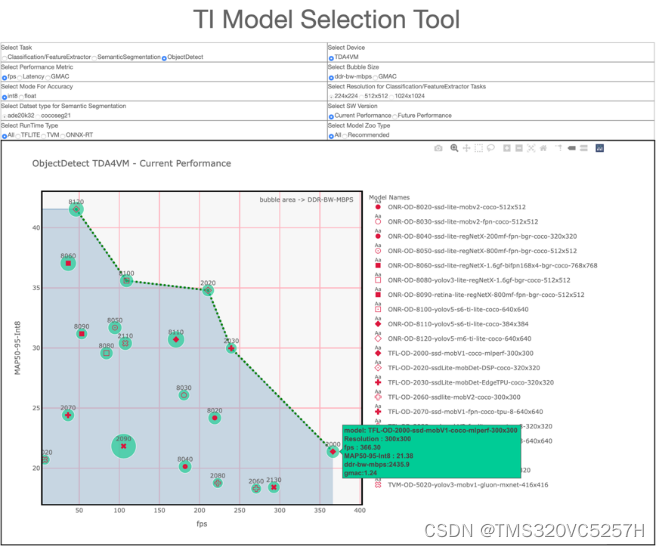Select ONNX-RT runtime type

tap(63, 136)
